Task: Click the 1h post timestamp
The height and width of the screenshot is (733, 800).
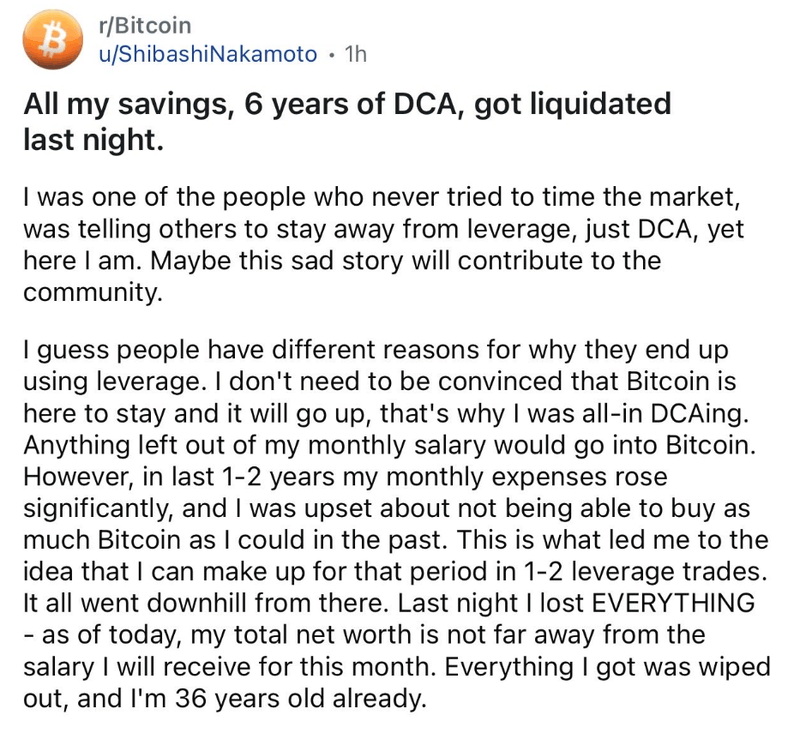Action: click(x=354, y=54)
